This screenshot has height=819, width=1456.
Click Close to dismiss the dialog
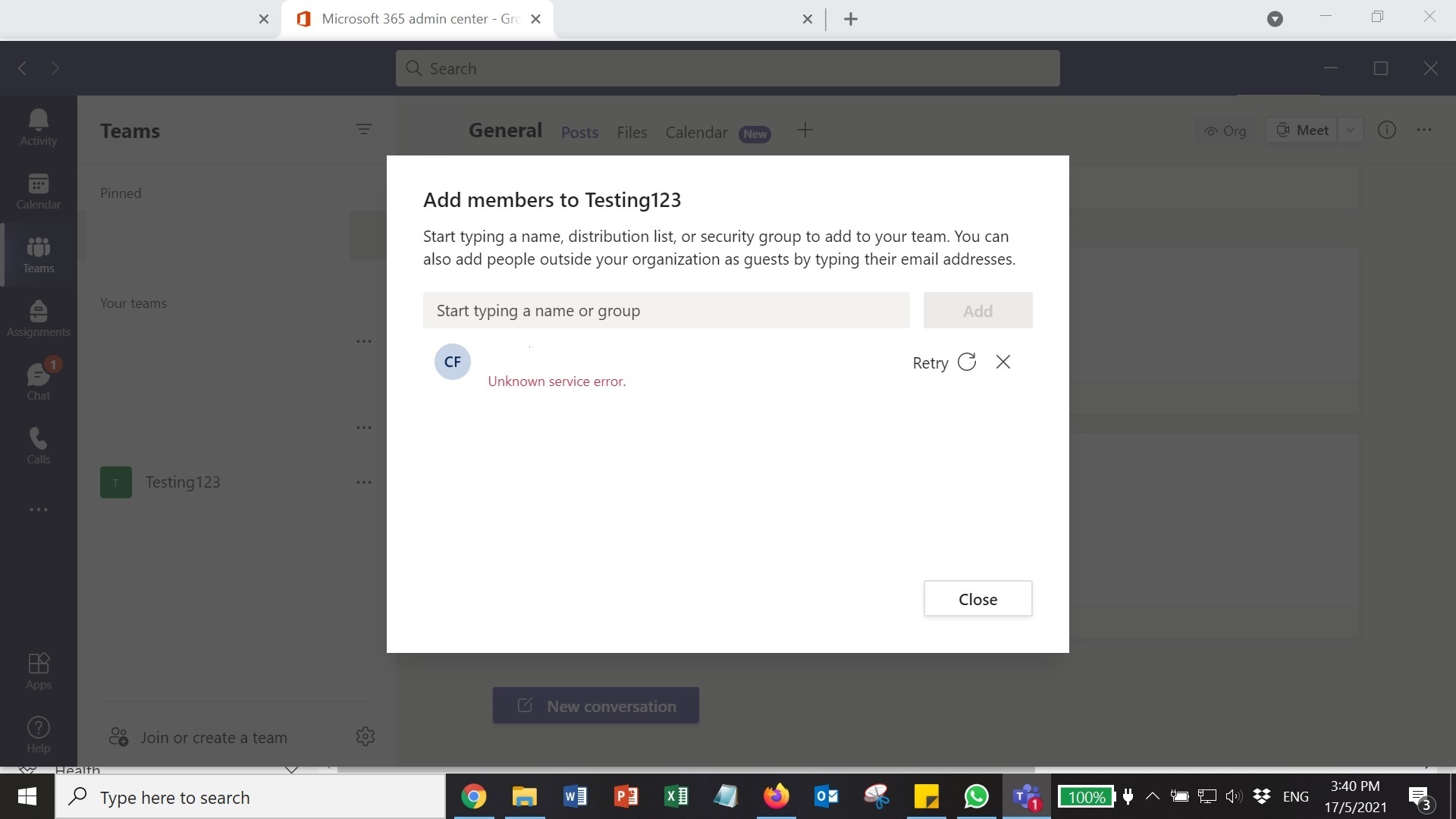click(x=978, y=598)
